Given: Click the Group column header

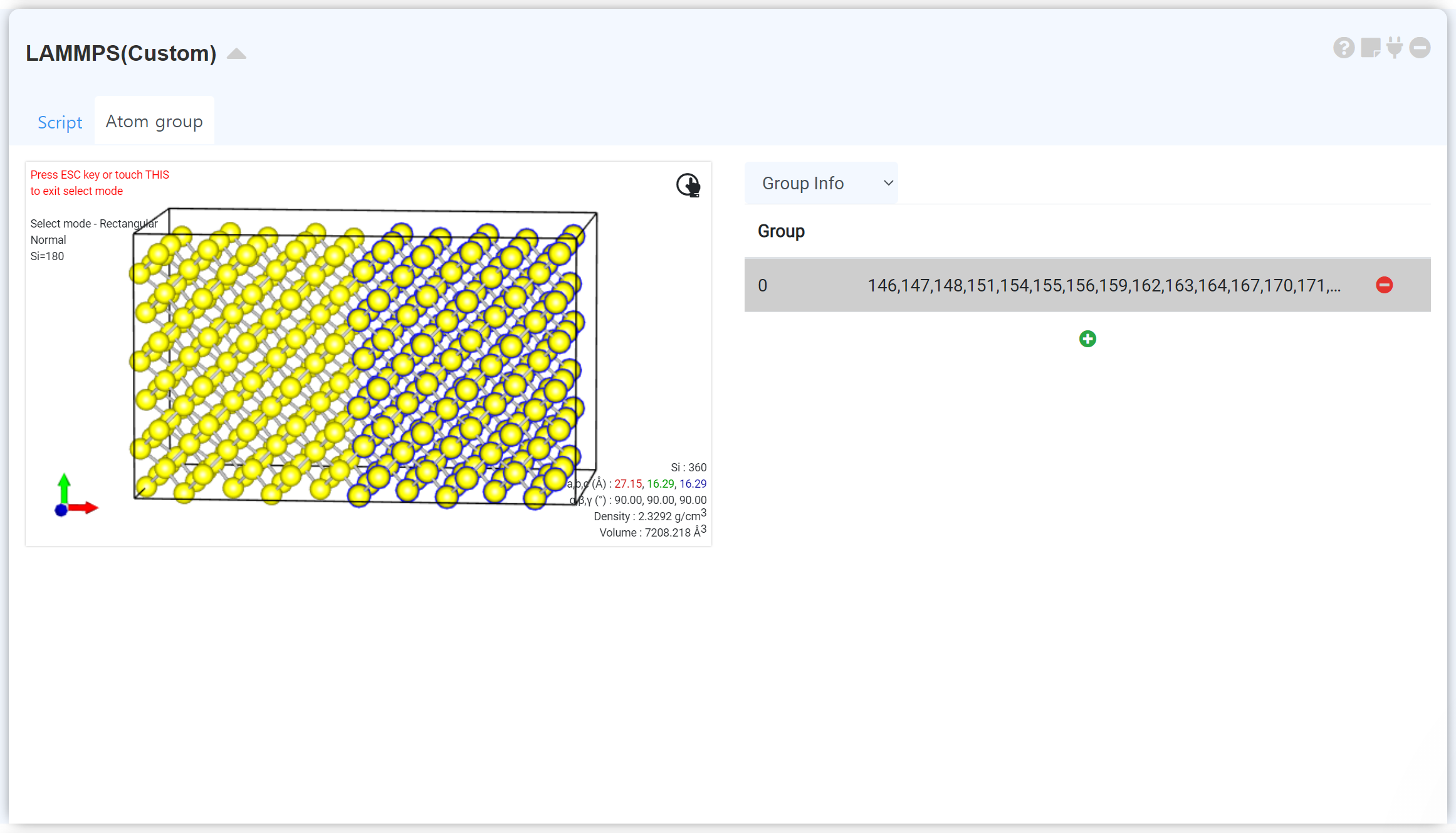Looking at the screenshot, I should pos(781,231).
